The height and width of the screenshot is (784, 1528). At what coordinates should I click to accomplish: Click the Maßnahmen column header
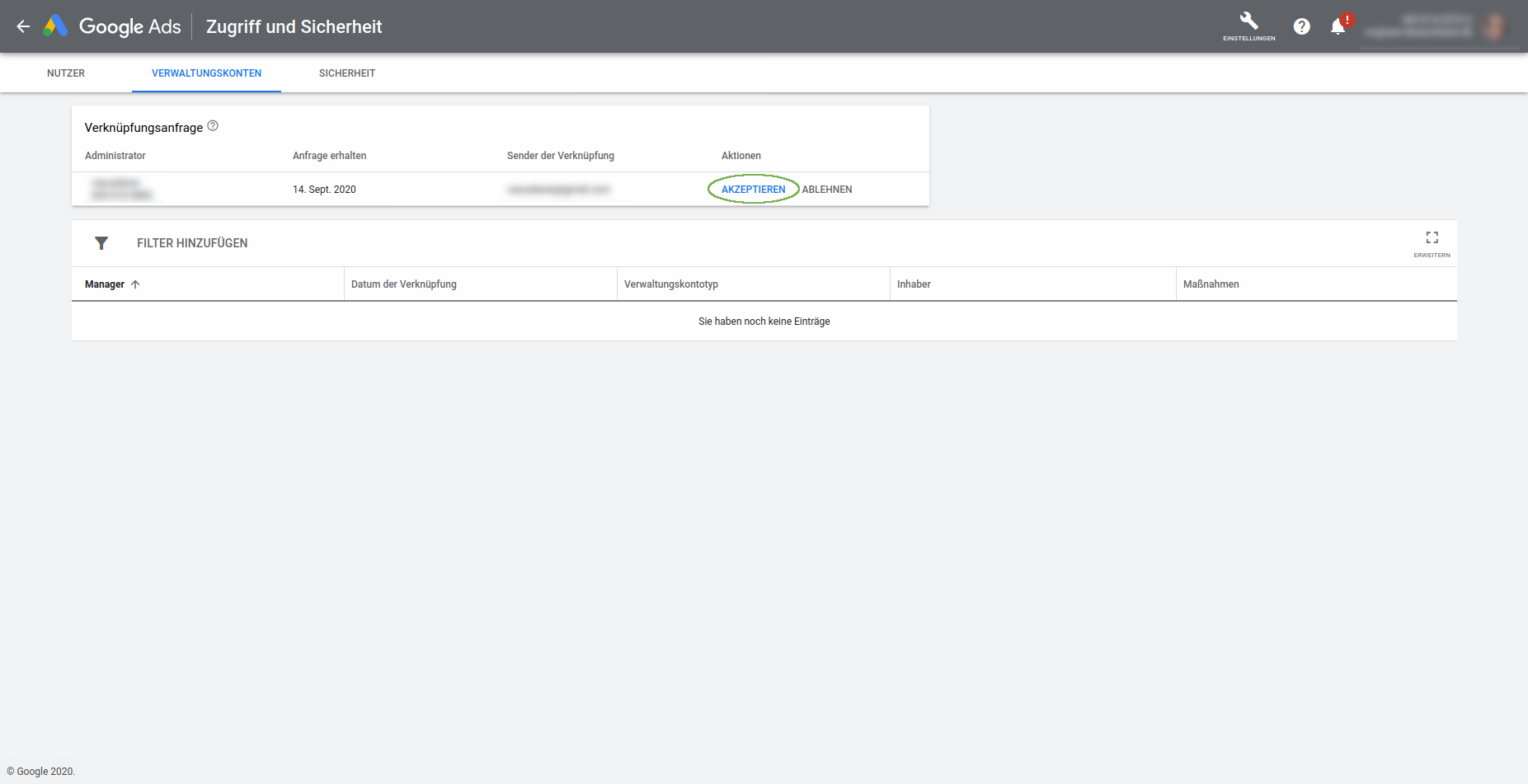click(x=1211, y=284)
